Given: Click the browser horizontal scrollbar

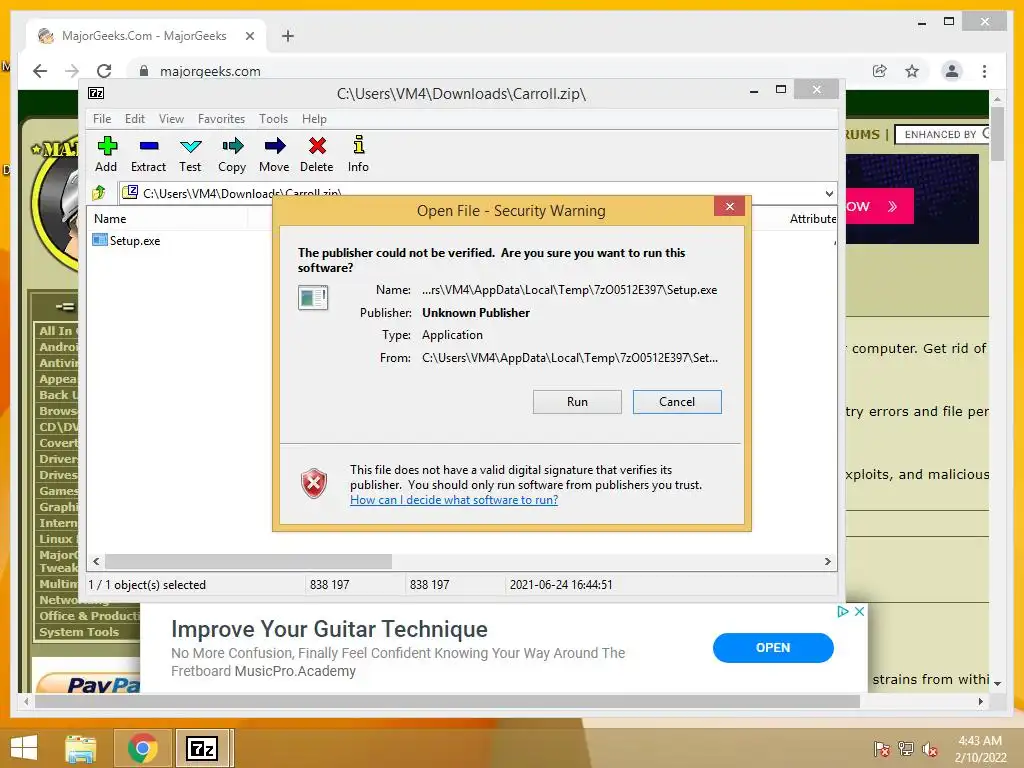Looking at the screenshot, I should [447, 701].
